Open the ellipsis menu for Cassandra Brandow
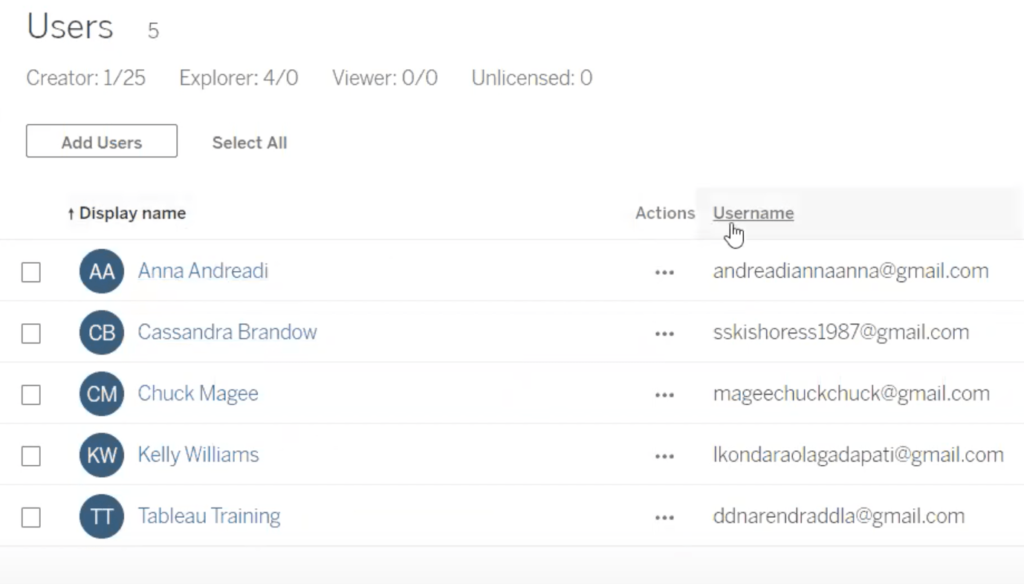Screen dimensions: 1024x584 (x=664, y=333)
